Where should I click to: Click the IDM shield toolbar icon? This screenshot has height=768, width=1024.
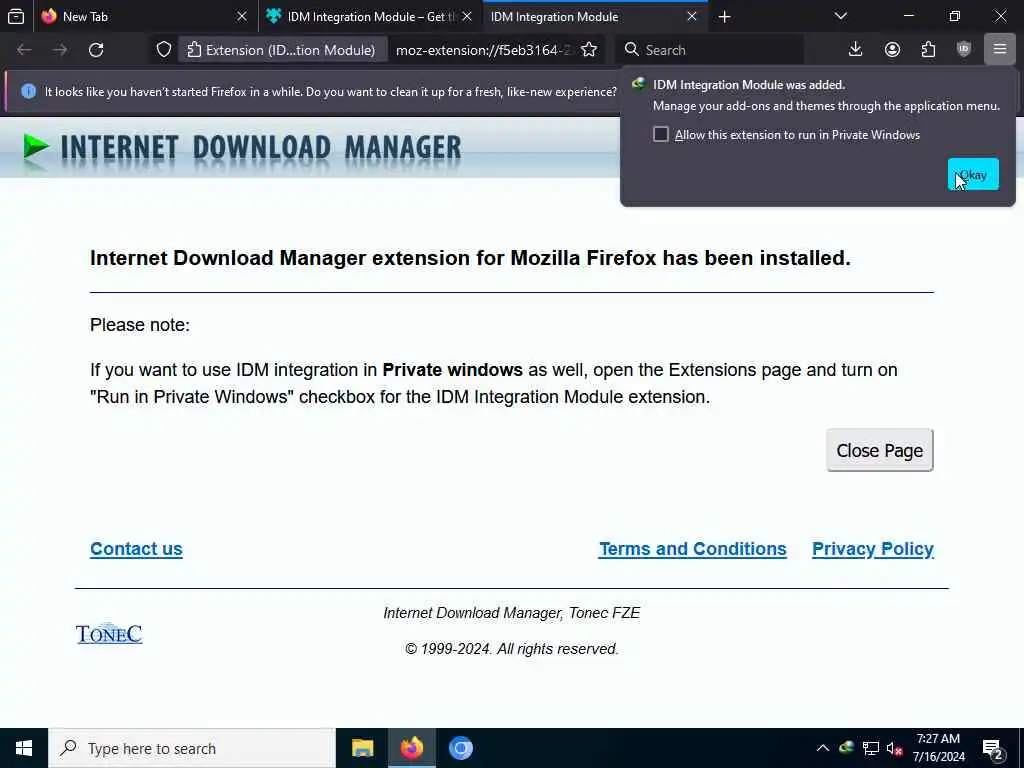click(964, 50)
